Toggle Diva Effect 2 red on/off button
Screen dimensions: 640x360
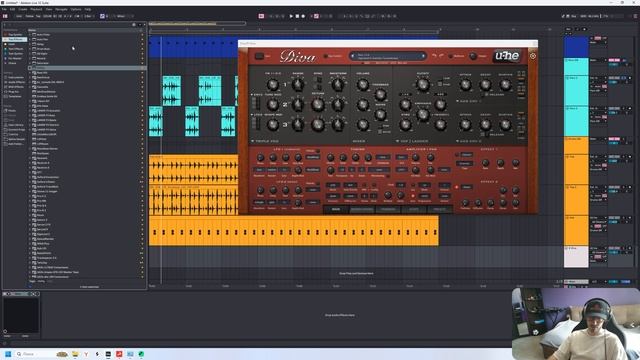click(457, 187)
